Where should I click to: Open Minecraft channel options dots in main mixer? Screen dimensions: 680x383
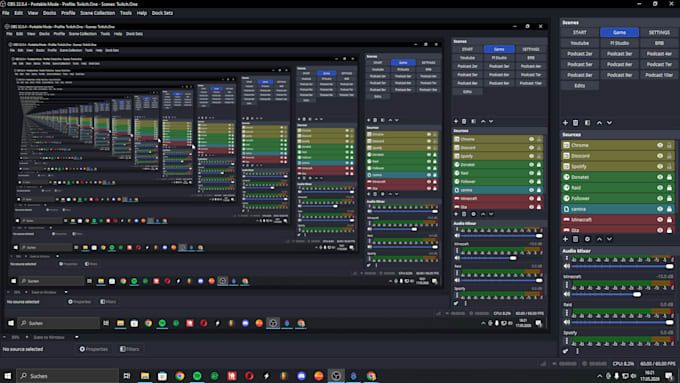click(566, 285)
